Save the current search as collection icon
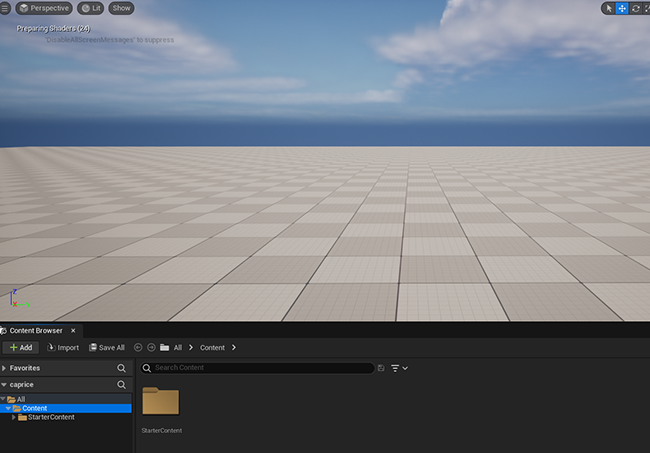The image size is (650, 453). (380, 368)
